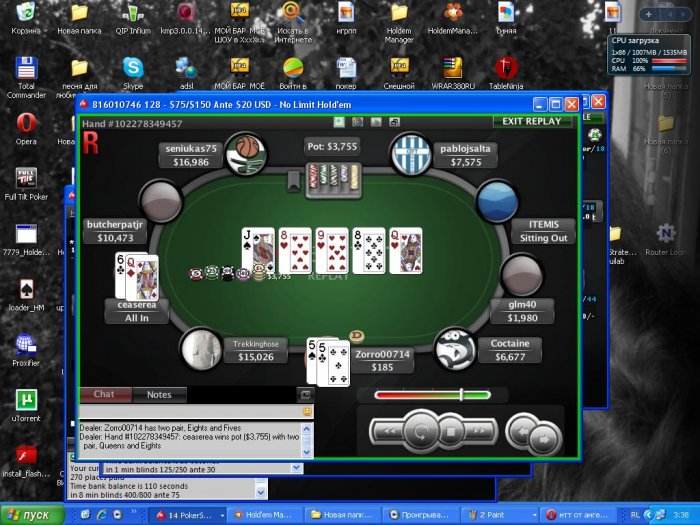Open the blinds dropdown reading 125/250 ante 30
The image size is (700, 525).
(296, 468)
